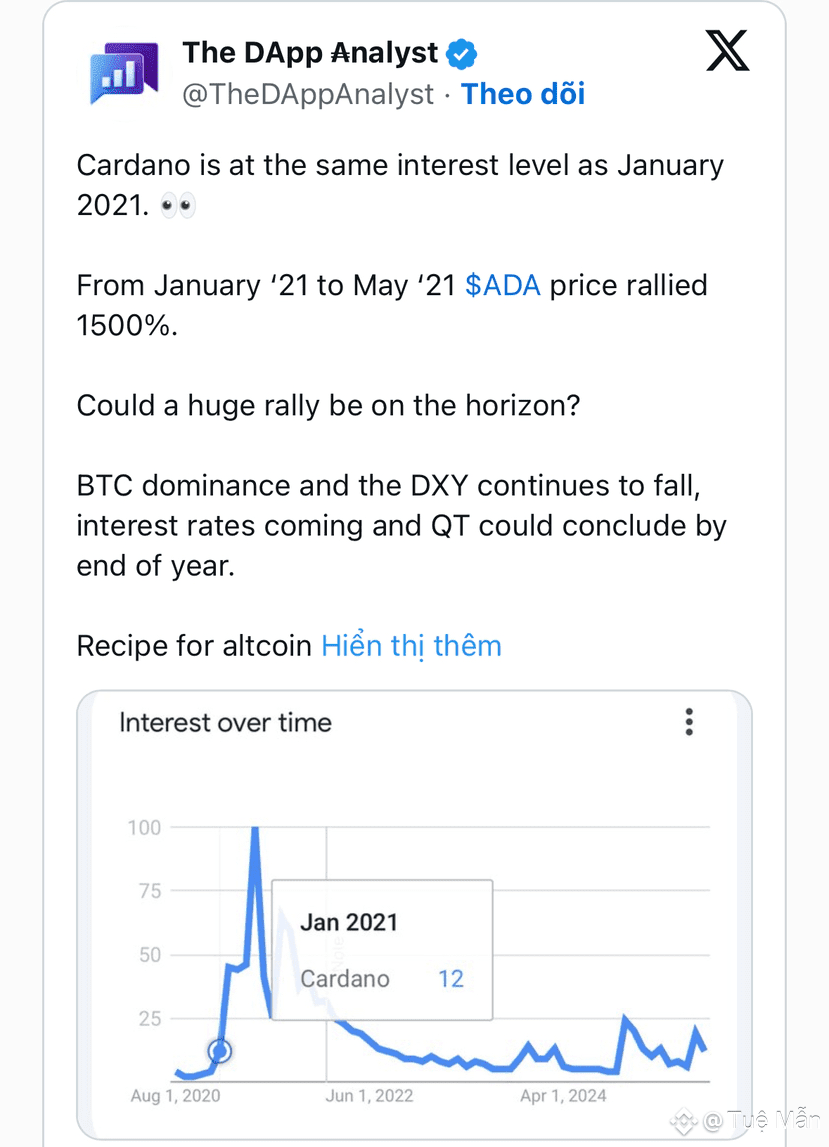Image resolution: width=829 pixels, height=1147 pixels.
Task: Click the Aug 1, 2020 axis label
Action: pos(175,1095)
